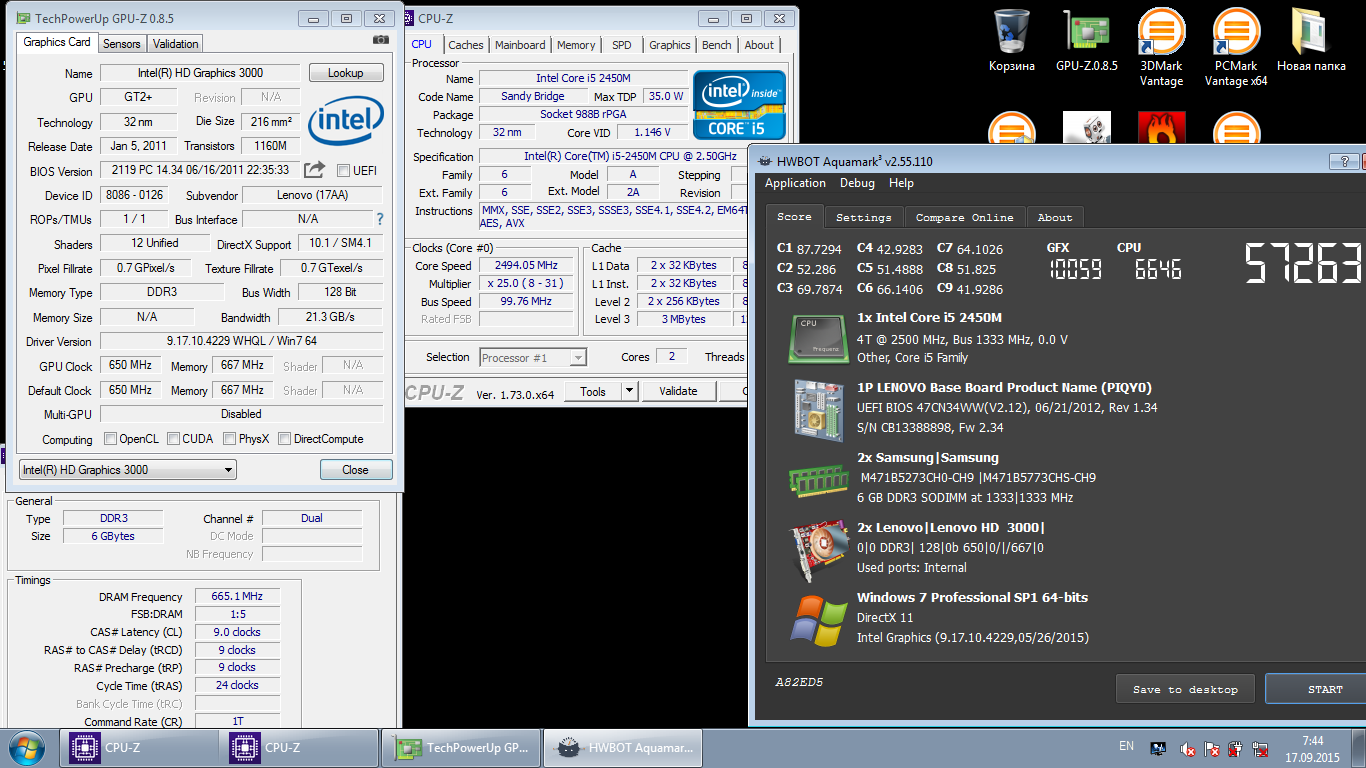This screenshot has height=768, width=1366.
Task: Open the Processor #1 selection dropdown
Action: click(x=533, y=357)
